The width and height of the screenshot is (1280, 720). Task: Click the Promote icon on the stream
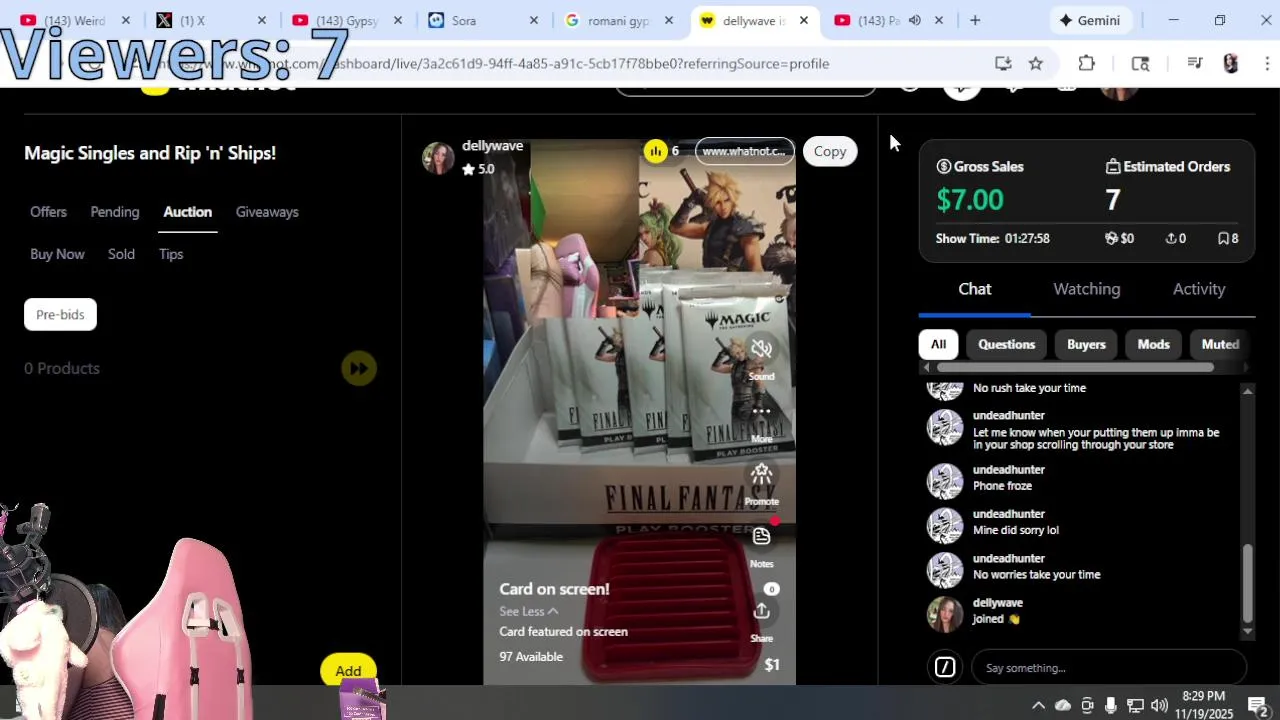761,474
